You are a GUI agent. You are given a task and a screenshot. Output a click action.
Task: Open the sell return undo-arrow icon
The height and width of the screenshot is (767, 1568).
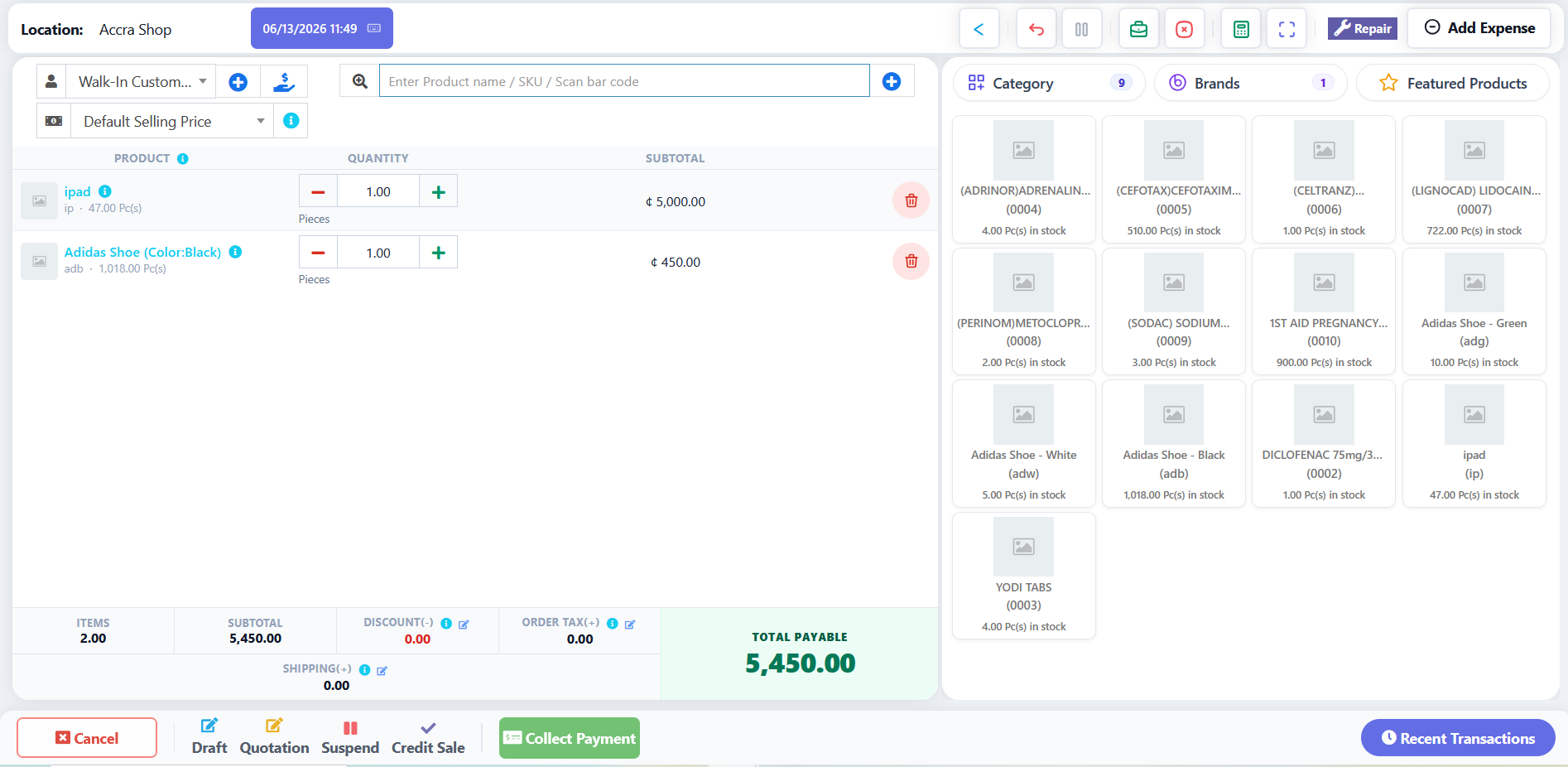(x=1036, y=29)
